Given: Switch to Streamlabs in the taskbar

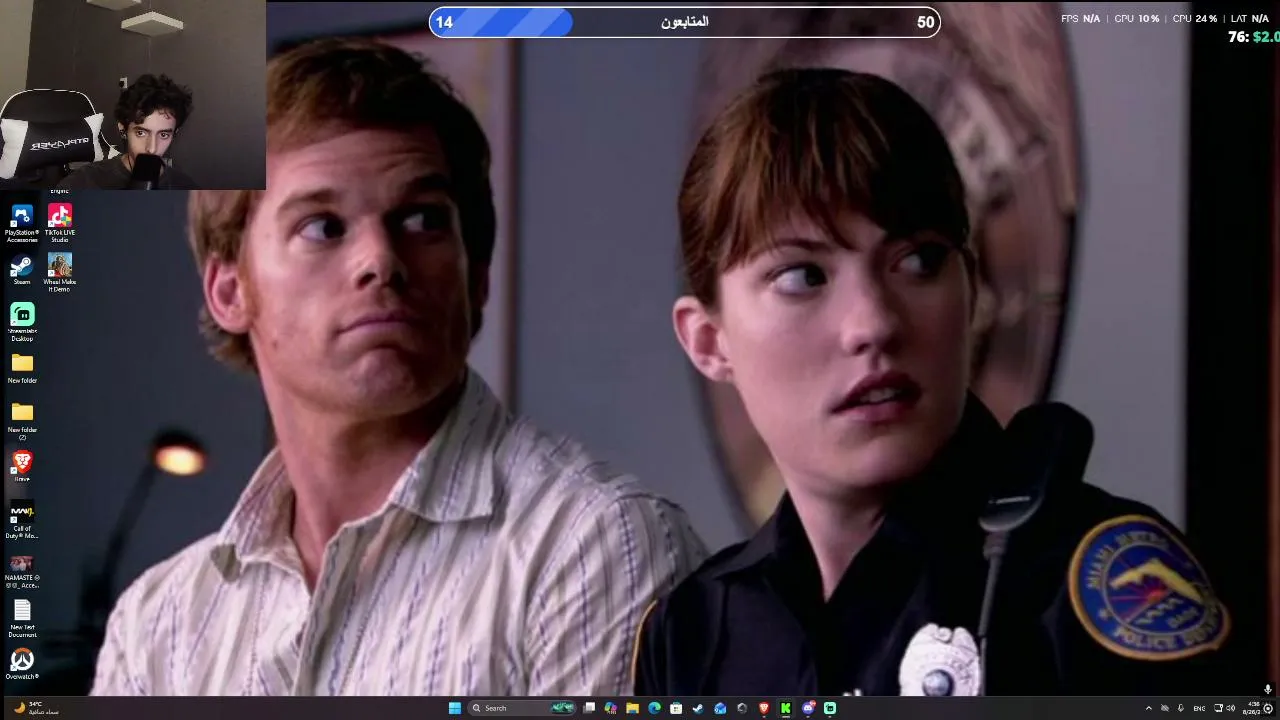Looking at the screenshot, I should point(830,708).
